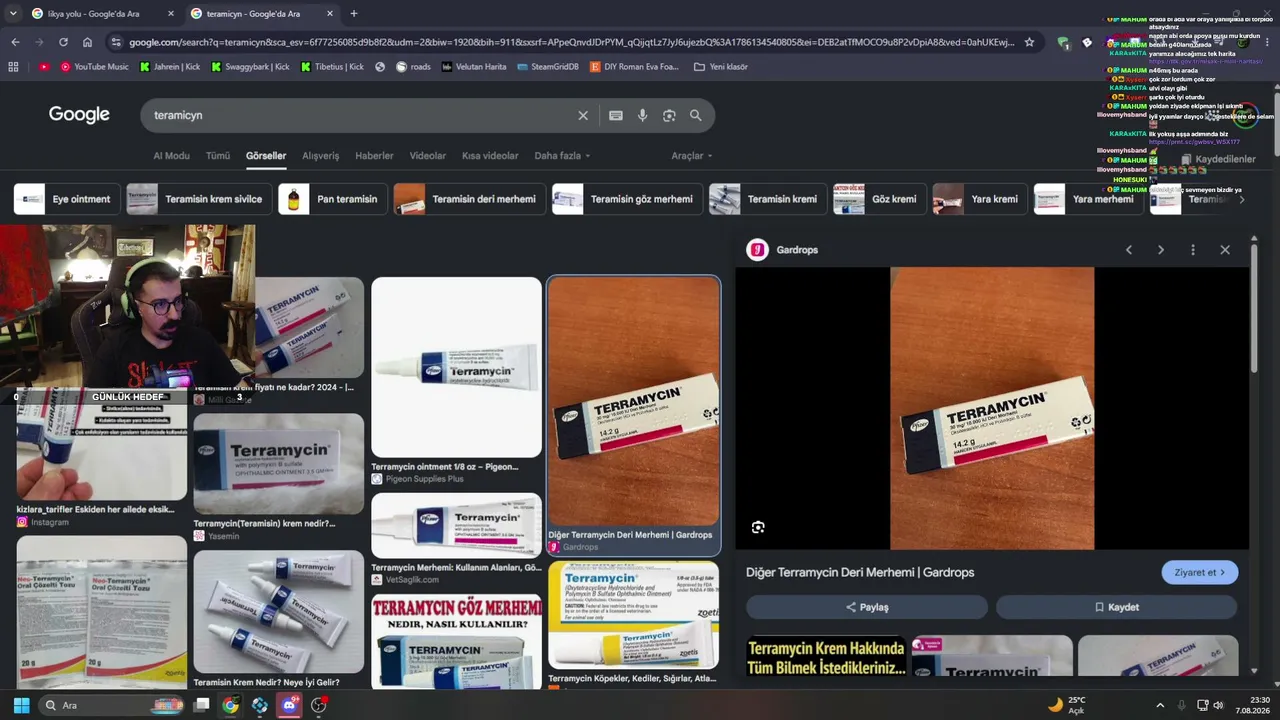
Task: Open more options menu in image preview
Action: (x=1193, y=250)
